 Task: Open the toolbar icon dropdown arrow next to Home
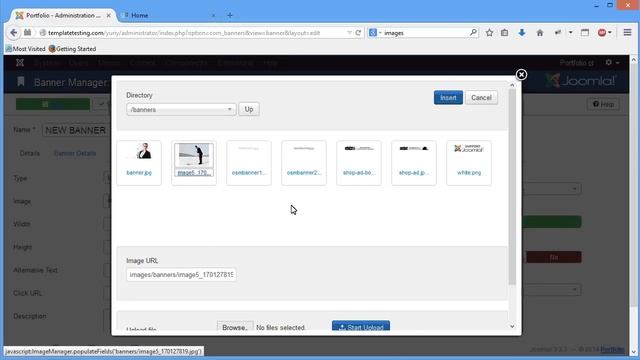571,33
